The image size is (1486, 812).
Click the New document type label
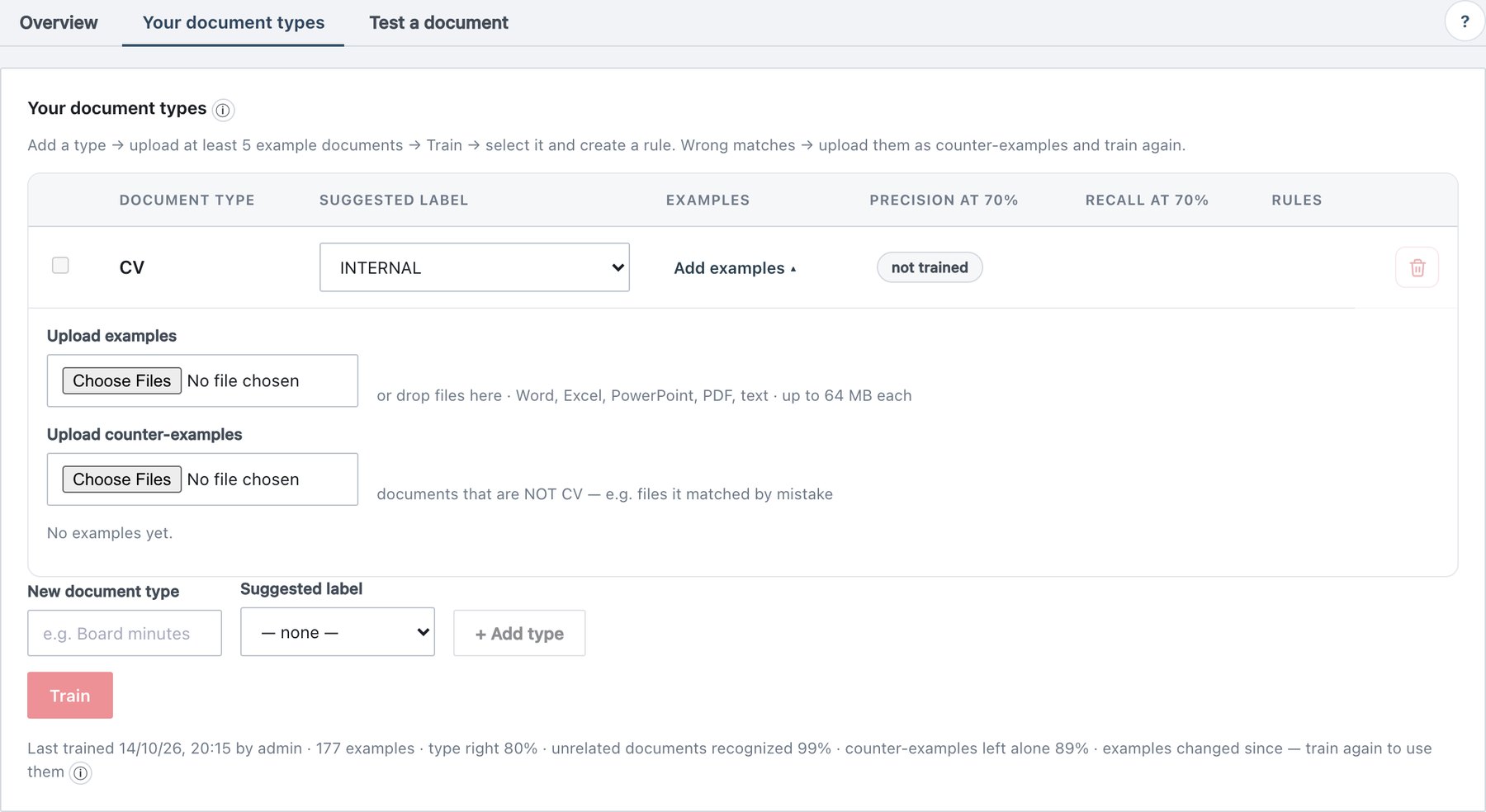[103, 592]
